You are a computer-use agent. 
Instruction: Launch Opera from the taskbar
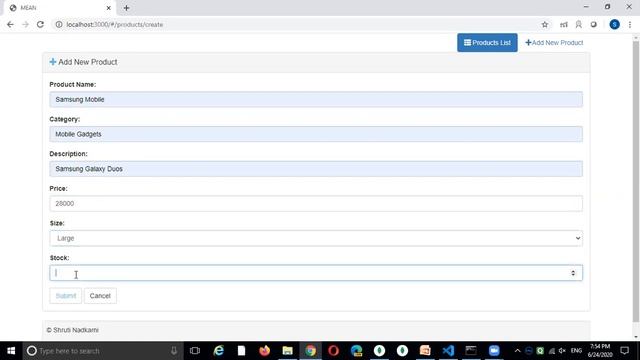(x=333, y=351)
